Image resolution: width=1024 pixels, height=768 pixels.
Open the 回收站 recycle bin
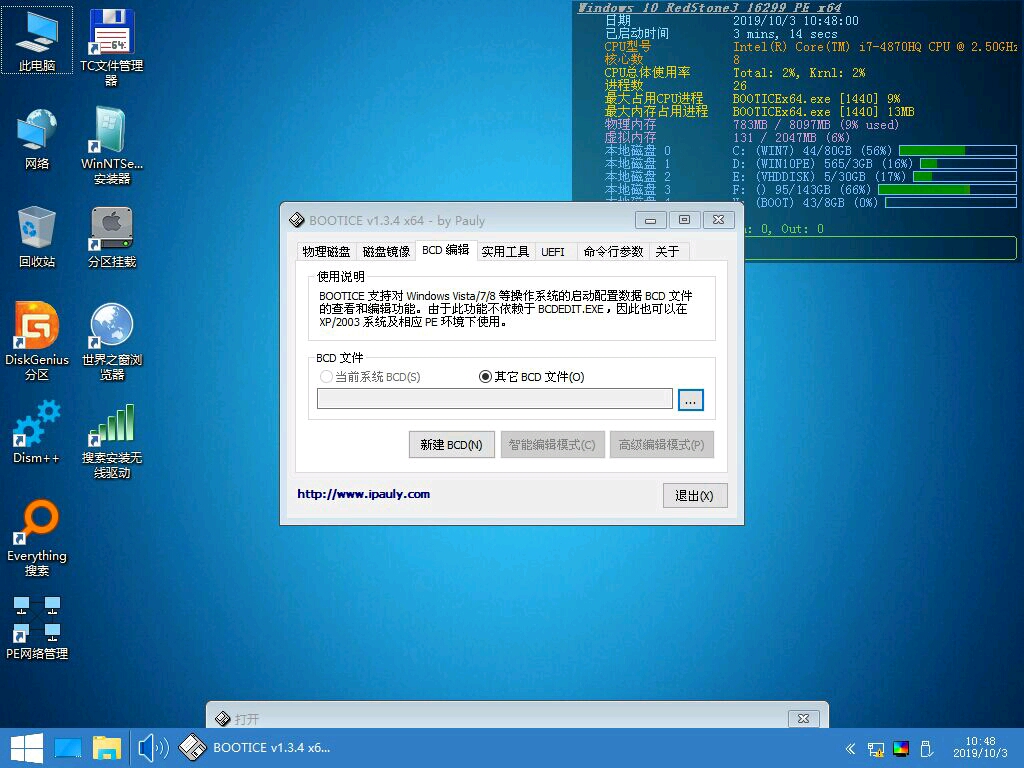pos(37,237)
